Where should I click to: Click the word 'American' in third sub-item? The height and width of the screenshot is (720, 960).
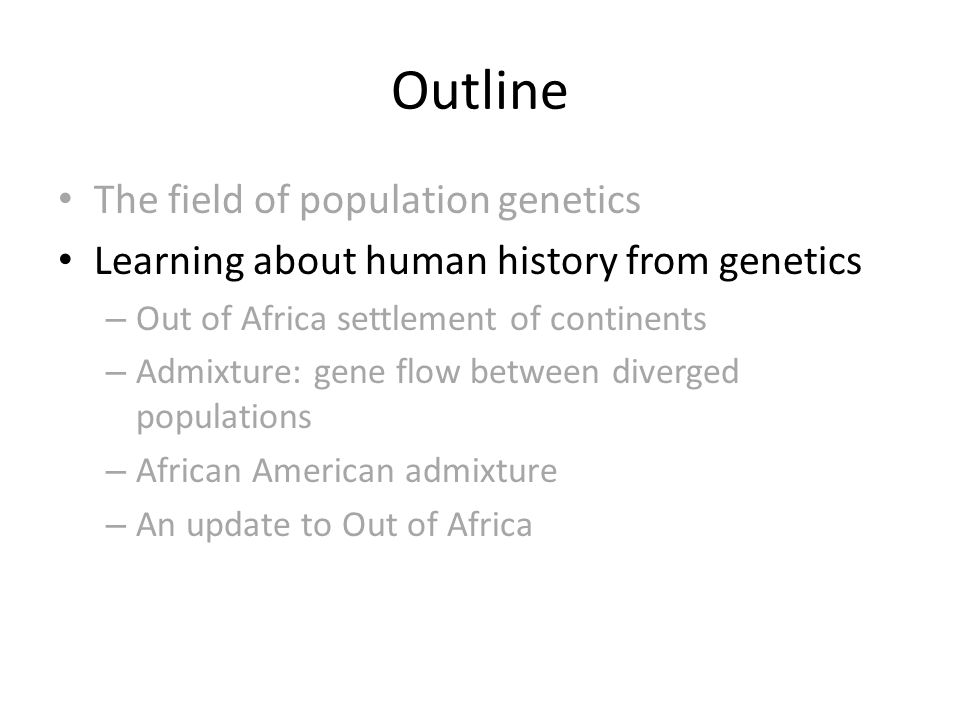point(322,471)
